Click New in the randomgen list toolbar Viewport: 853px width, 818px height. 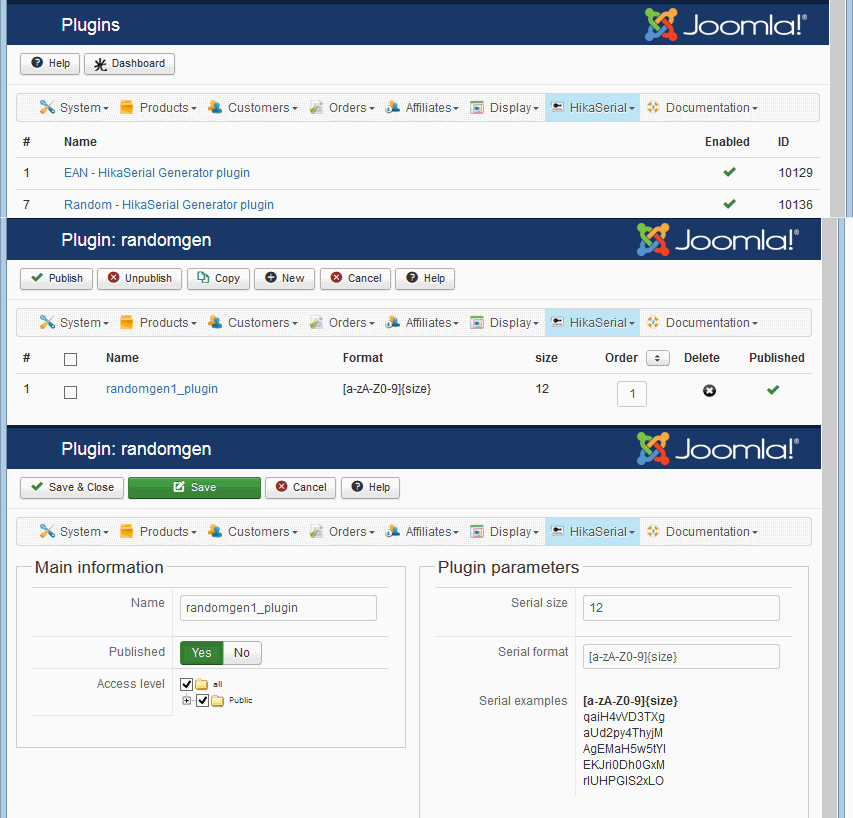pyautogui.click(x=285, y=278)
